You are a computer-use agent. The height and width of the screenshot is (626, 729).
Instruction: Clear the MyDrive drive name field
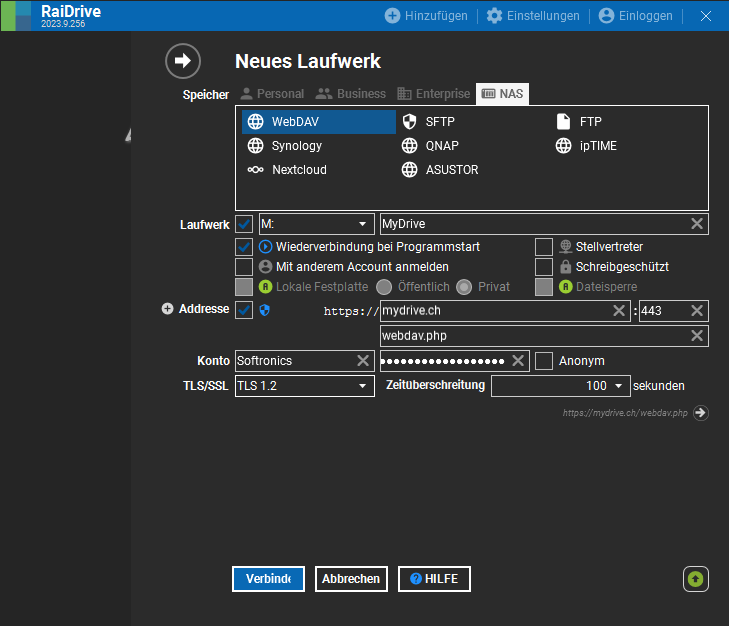click(x=696, y=224)
